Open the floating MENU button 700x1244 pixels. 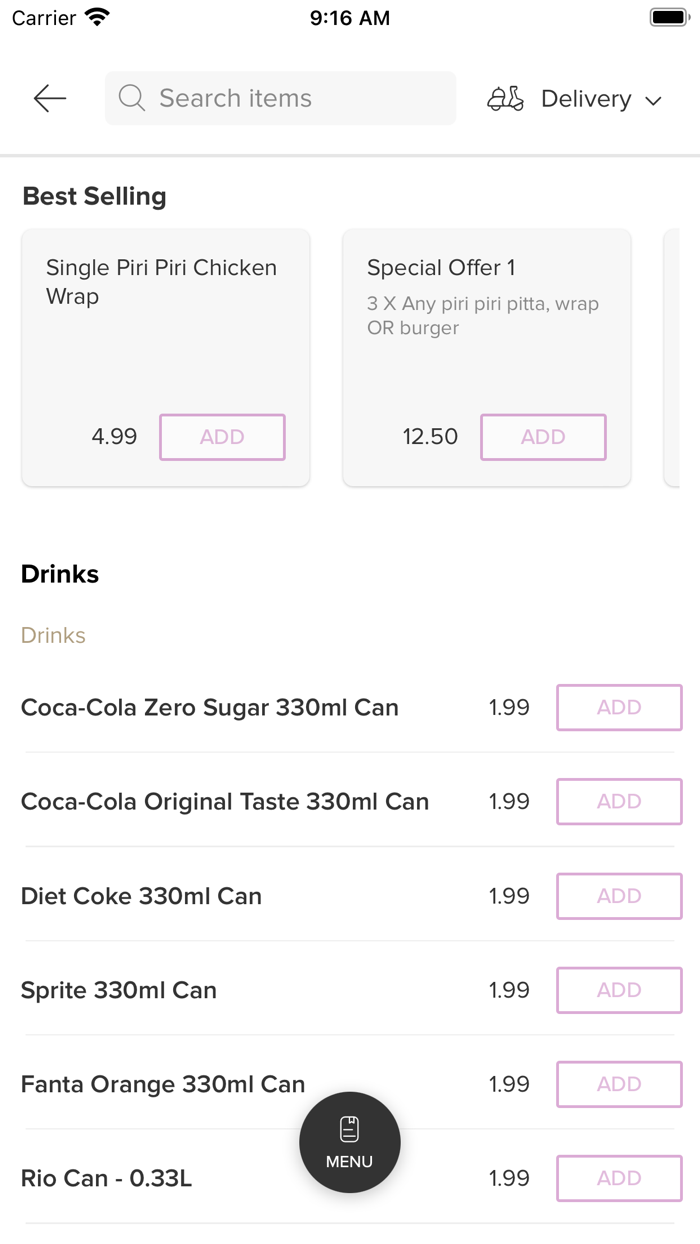(350, 1142)
